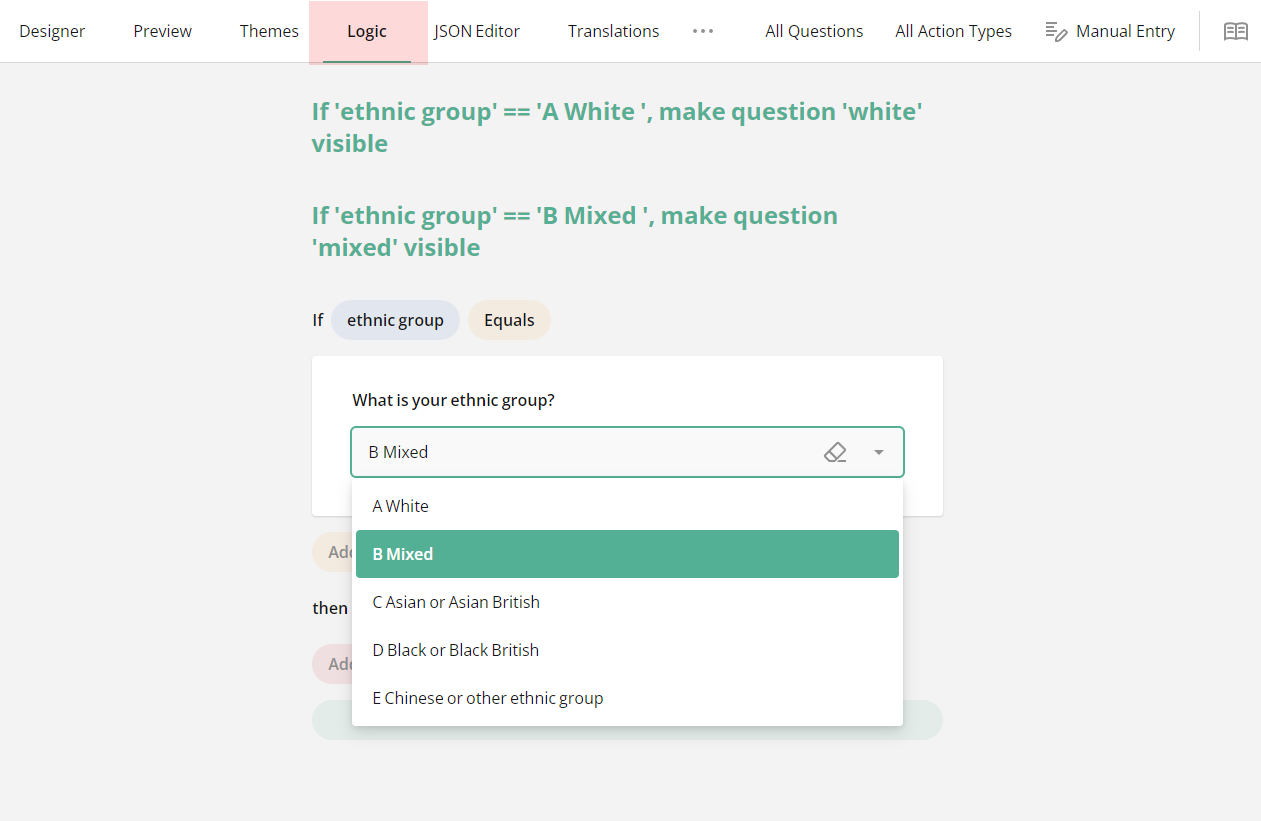1261x821 pixels.
Task: Switch to the Designer tab
Action: pos(53,31)
